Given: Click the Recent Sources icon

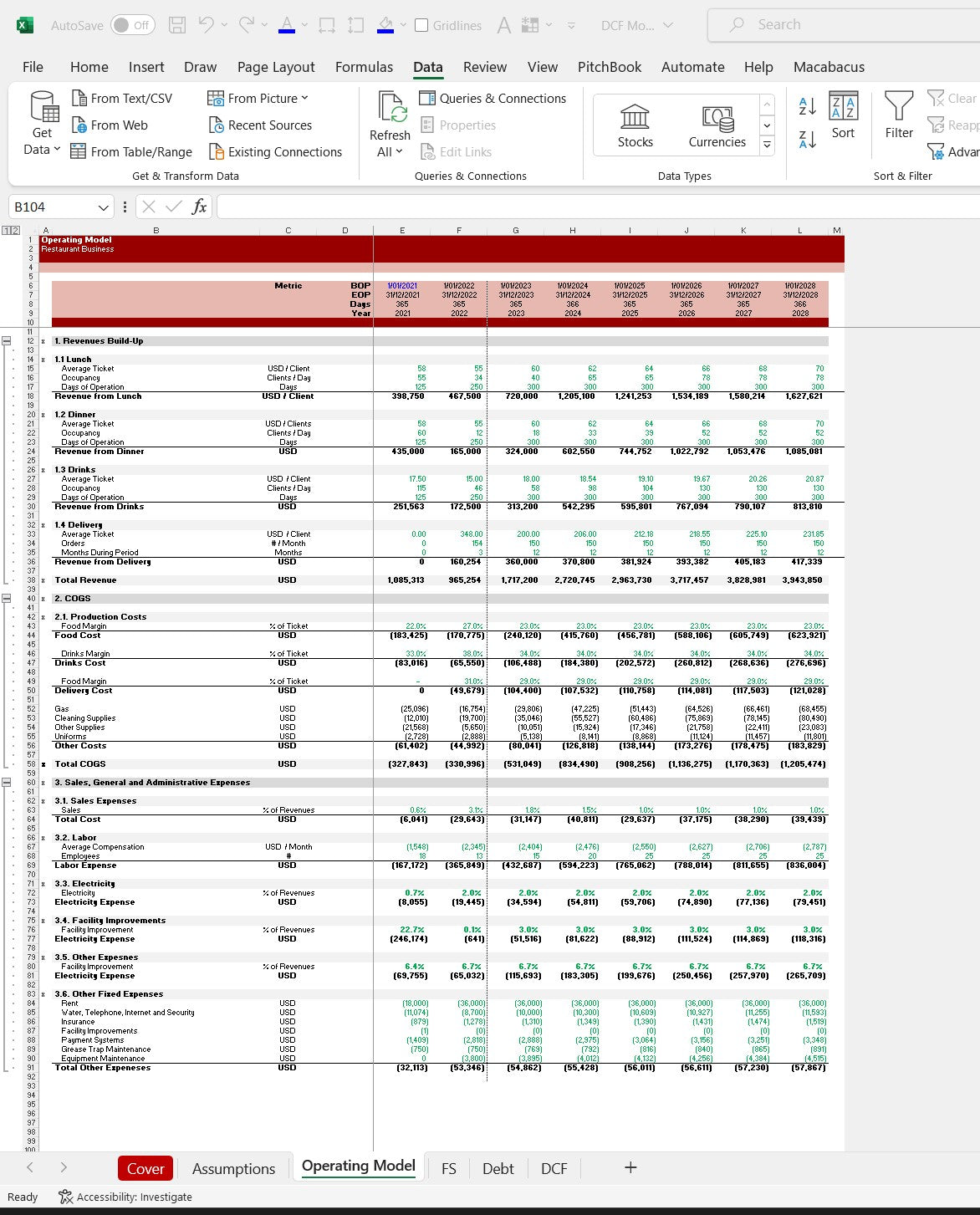Looking at the screenshot, I should click(216, 125).
